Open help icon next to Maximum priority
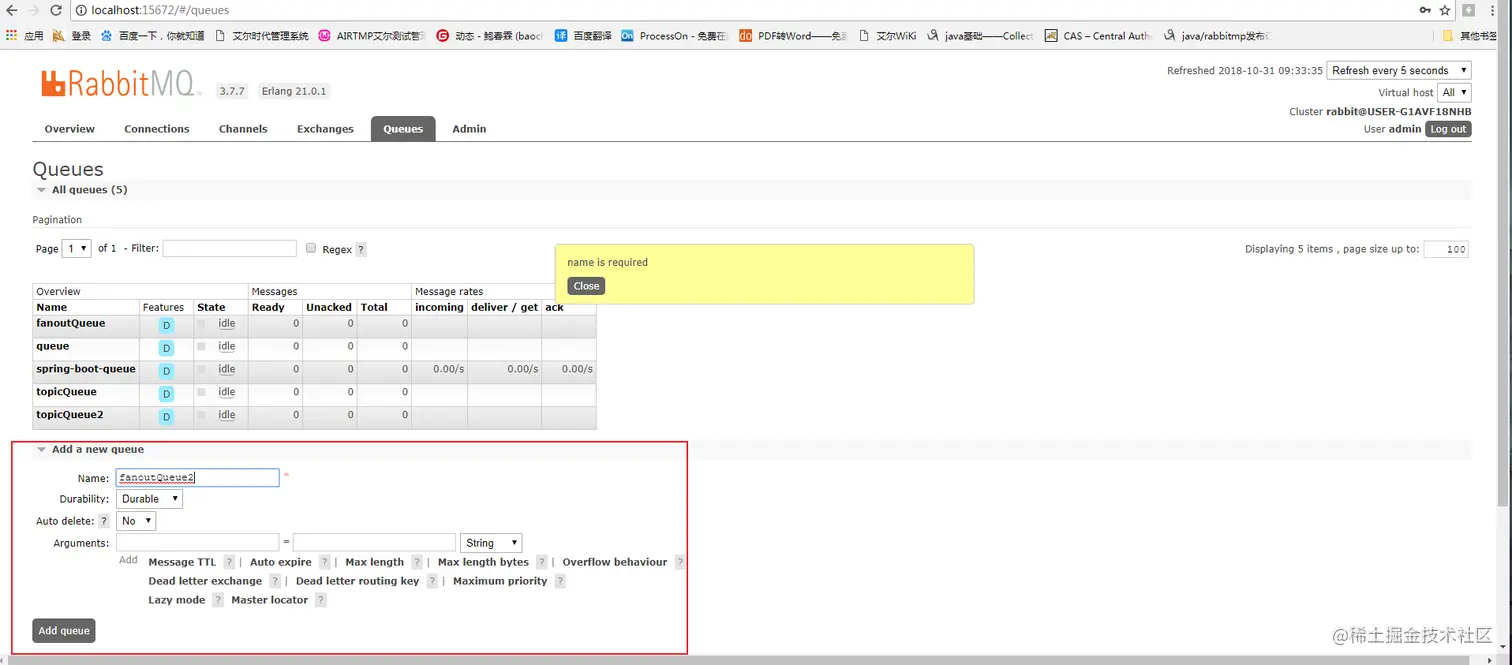This screenshot has height=665, width=1512. (x=560, y=581)
